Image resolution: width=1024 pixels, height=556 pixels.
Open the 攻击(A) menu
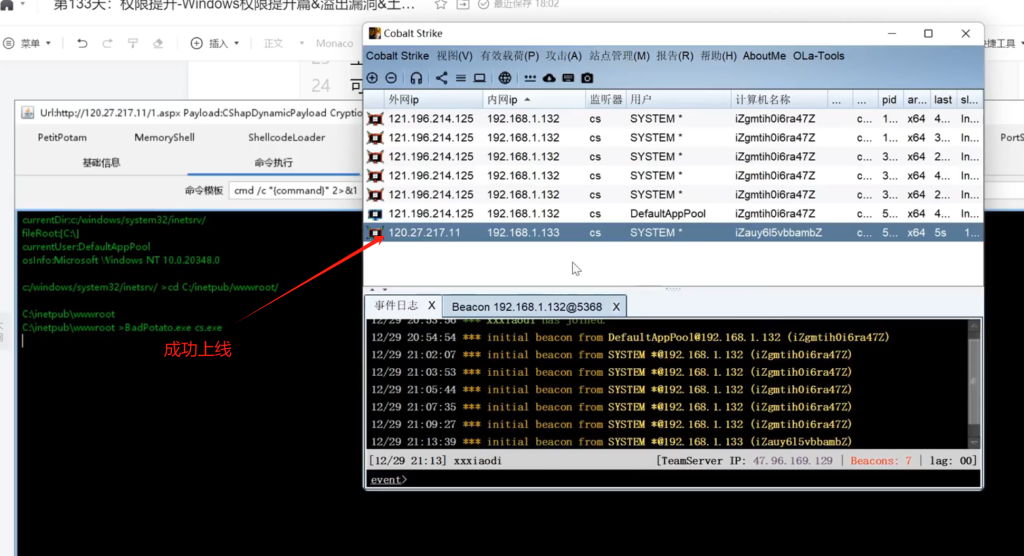(x=564, y=56)
